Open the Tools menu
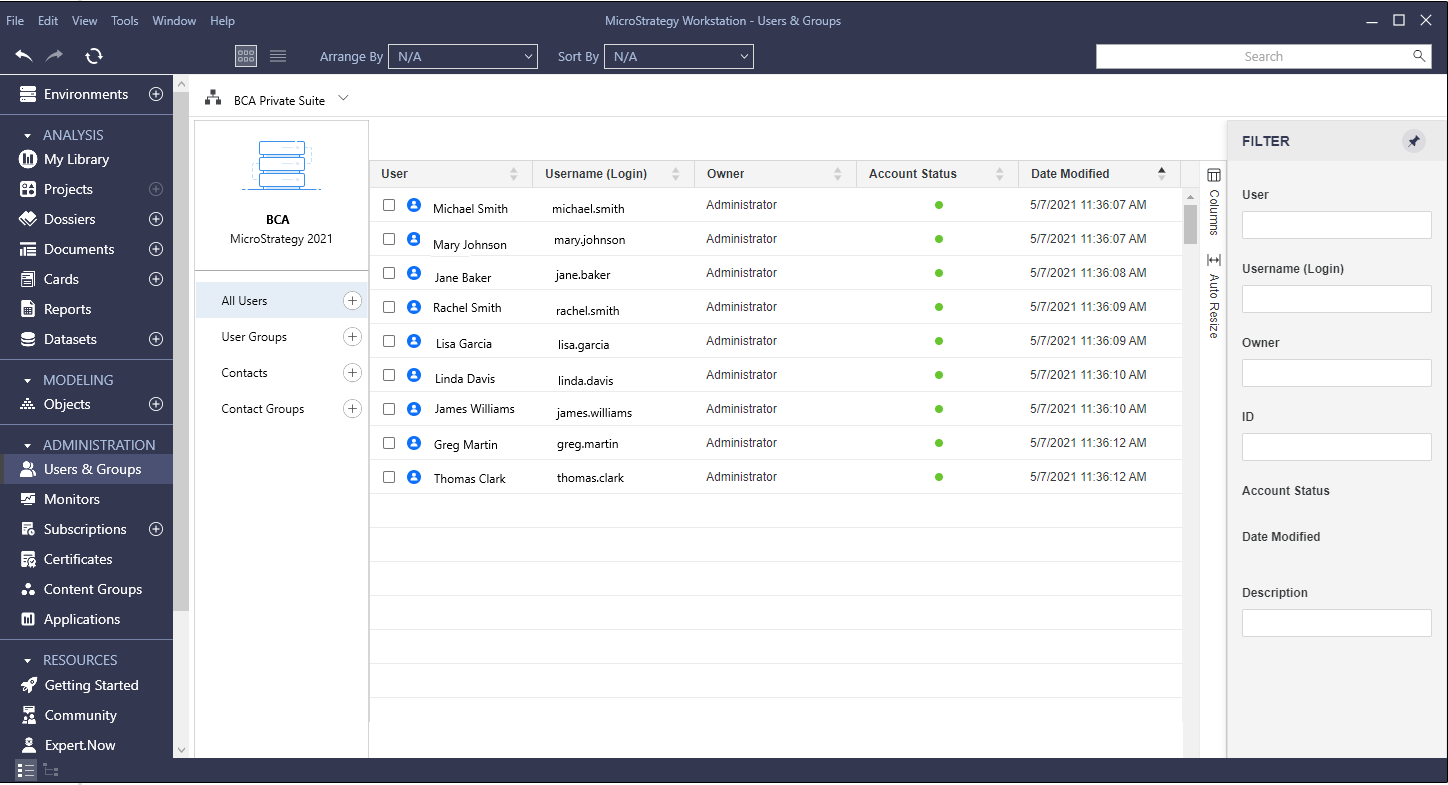 point(124,20)
